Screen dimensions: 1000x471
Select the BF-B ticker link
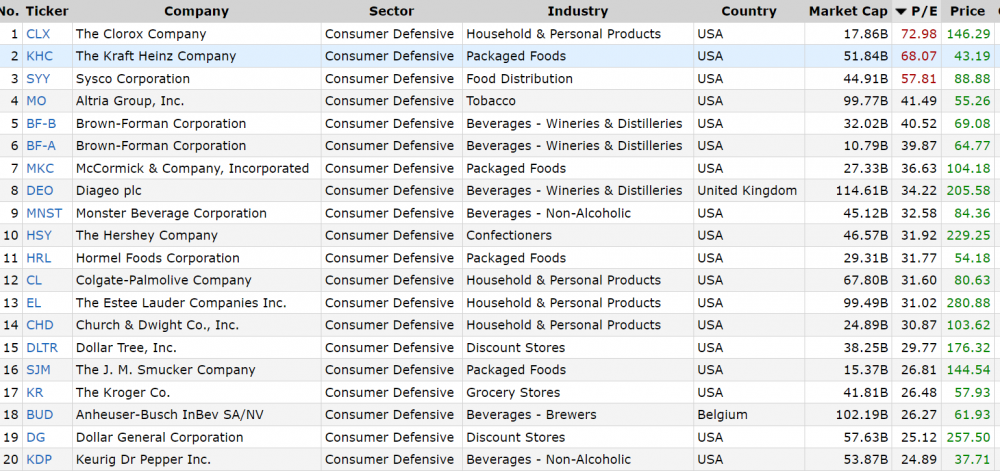coord(41,124)
